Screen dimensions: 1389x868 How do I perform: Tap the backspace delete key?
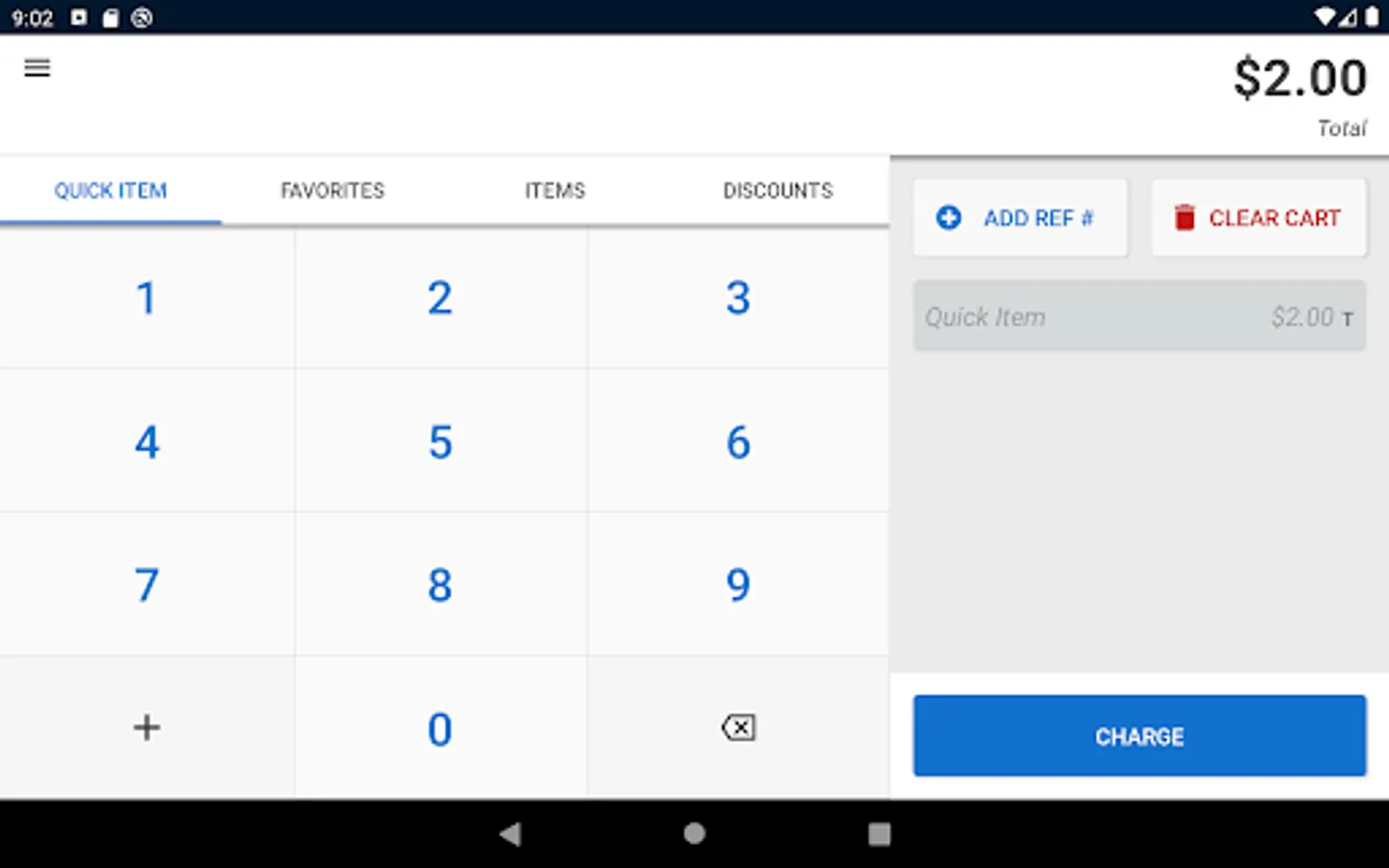click(x=738, y=727)
